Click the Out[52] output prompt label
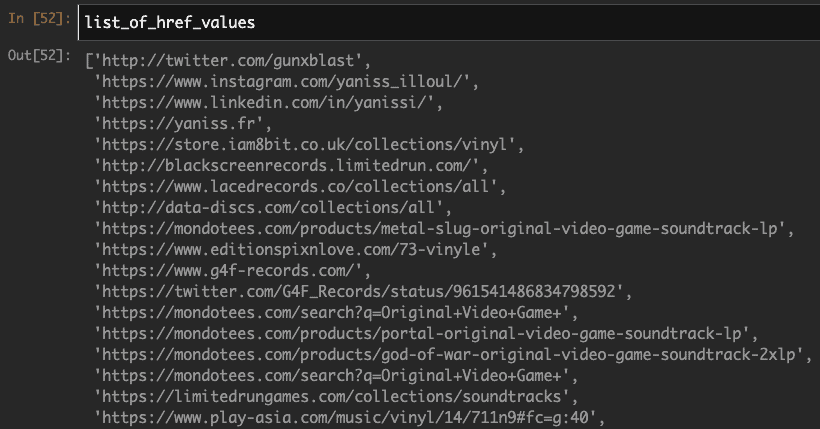Image resolution: width=820 pixels, height=429 pixels. click(x=38, y=56)
